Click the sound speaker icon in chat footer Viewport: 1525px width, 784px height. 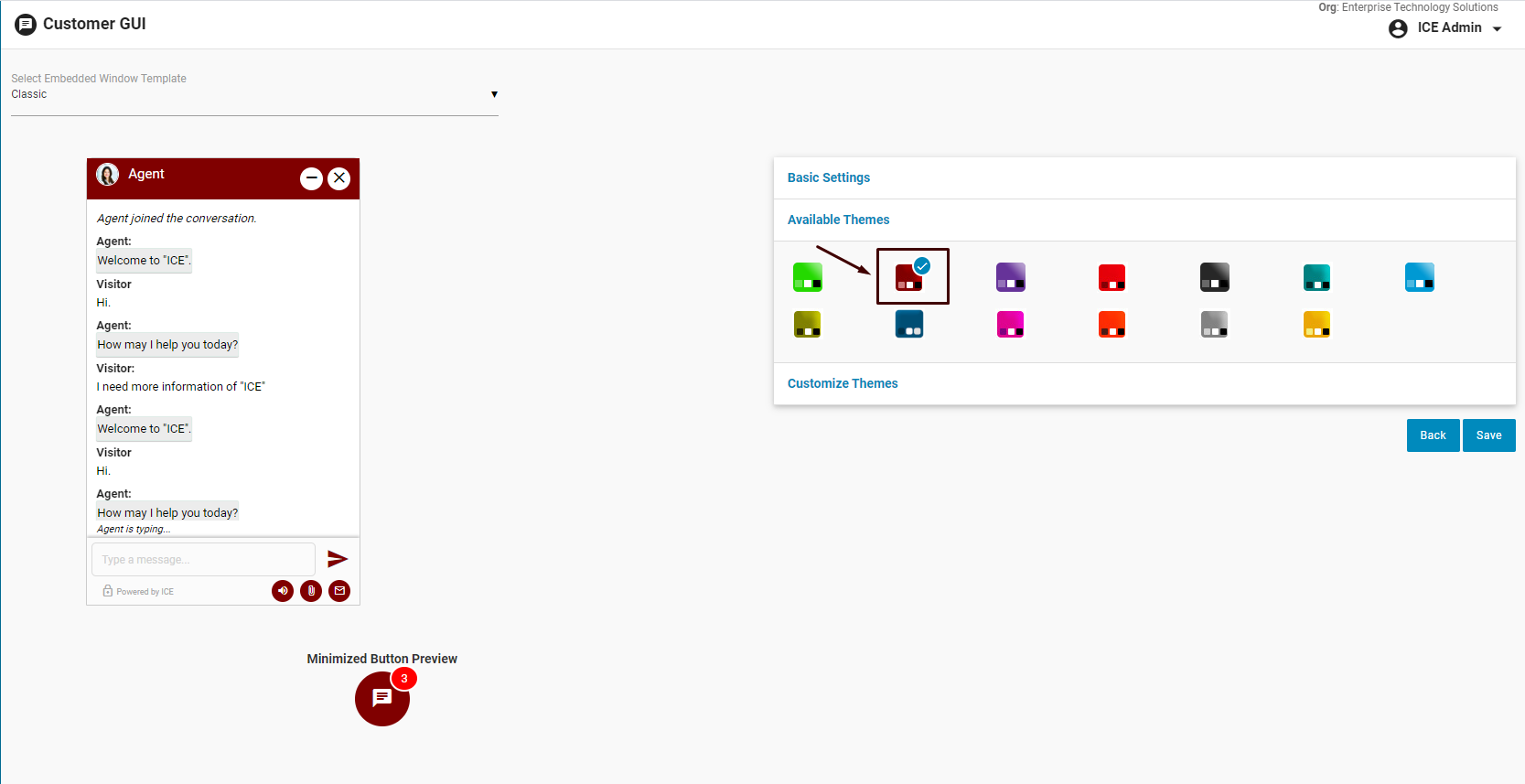click(x=283, y=591)
